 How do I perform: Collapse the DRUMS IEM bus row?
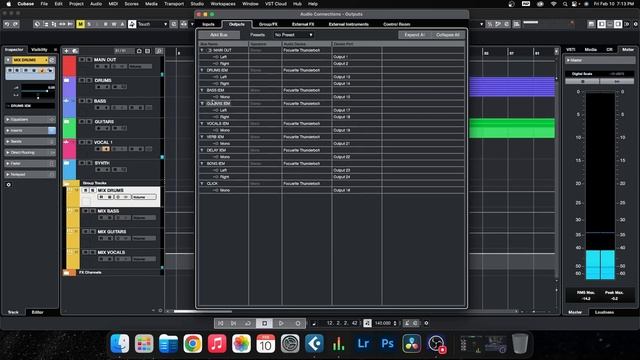202,70
